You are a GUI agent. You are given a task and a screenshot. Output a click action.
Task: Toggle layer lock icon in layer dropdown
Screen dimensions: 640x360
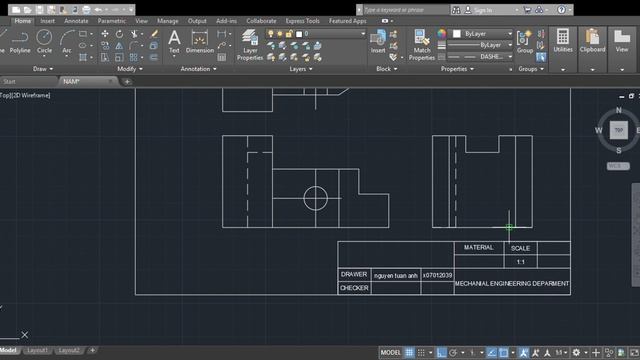pos(289,34)
